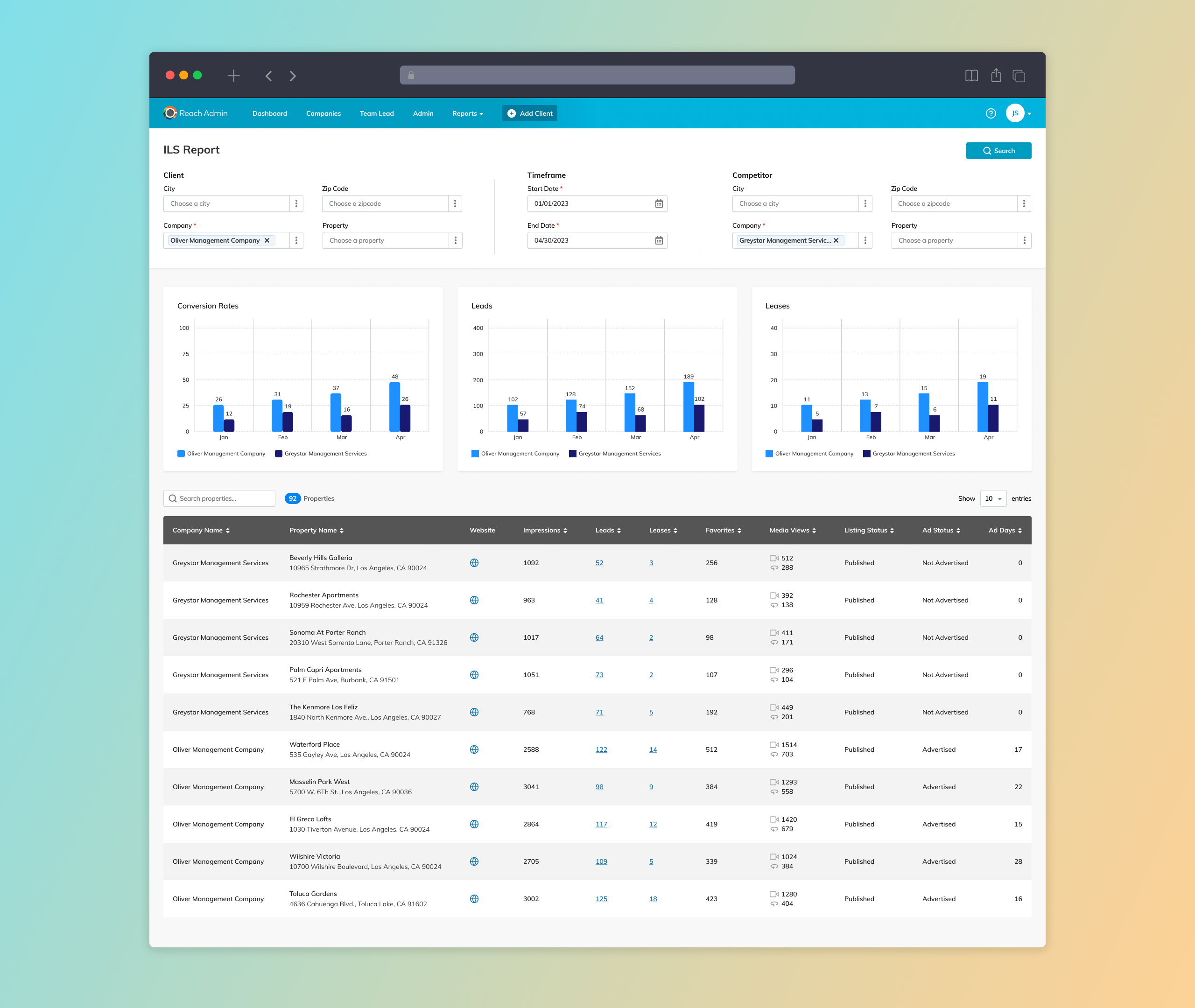Open website globe for Wilshire Victoria
1195x1008 pixels.
(474, 861)
